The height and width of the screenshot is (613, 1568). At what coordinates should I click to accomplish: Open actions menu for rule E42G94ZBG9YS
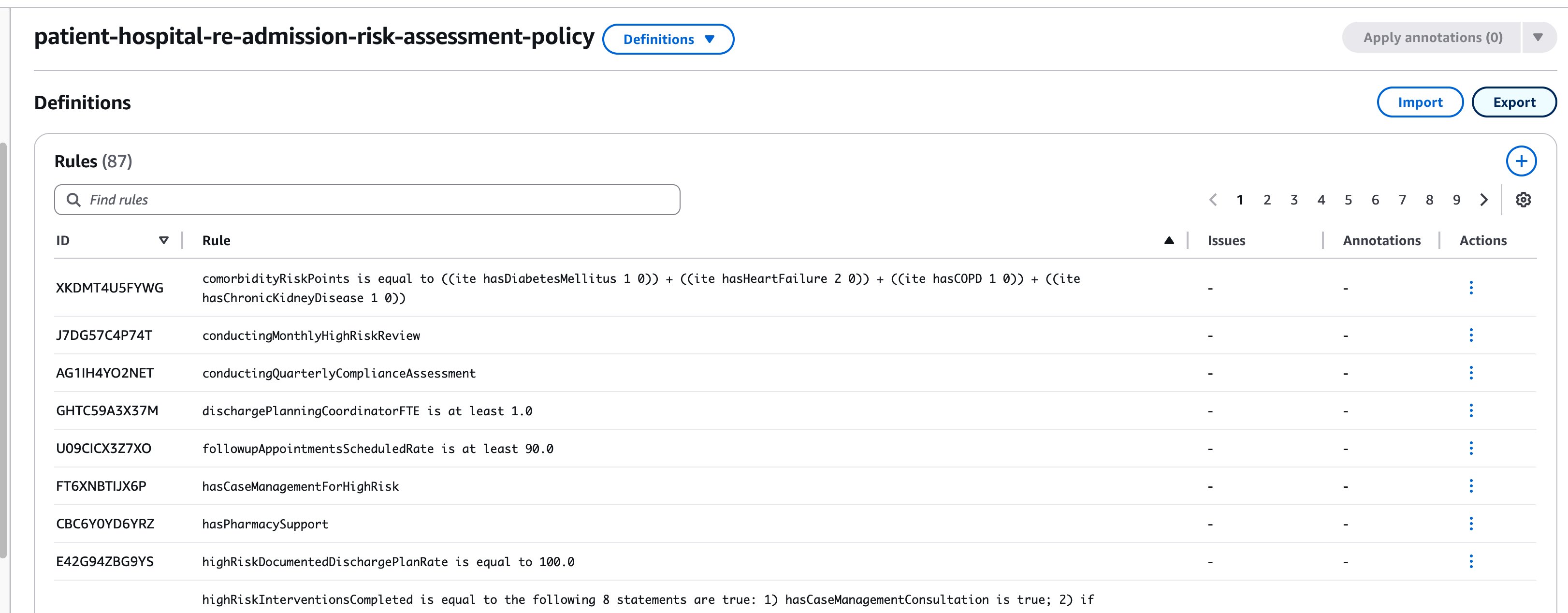click(x=1471, y=562)
